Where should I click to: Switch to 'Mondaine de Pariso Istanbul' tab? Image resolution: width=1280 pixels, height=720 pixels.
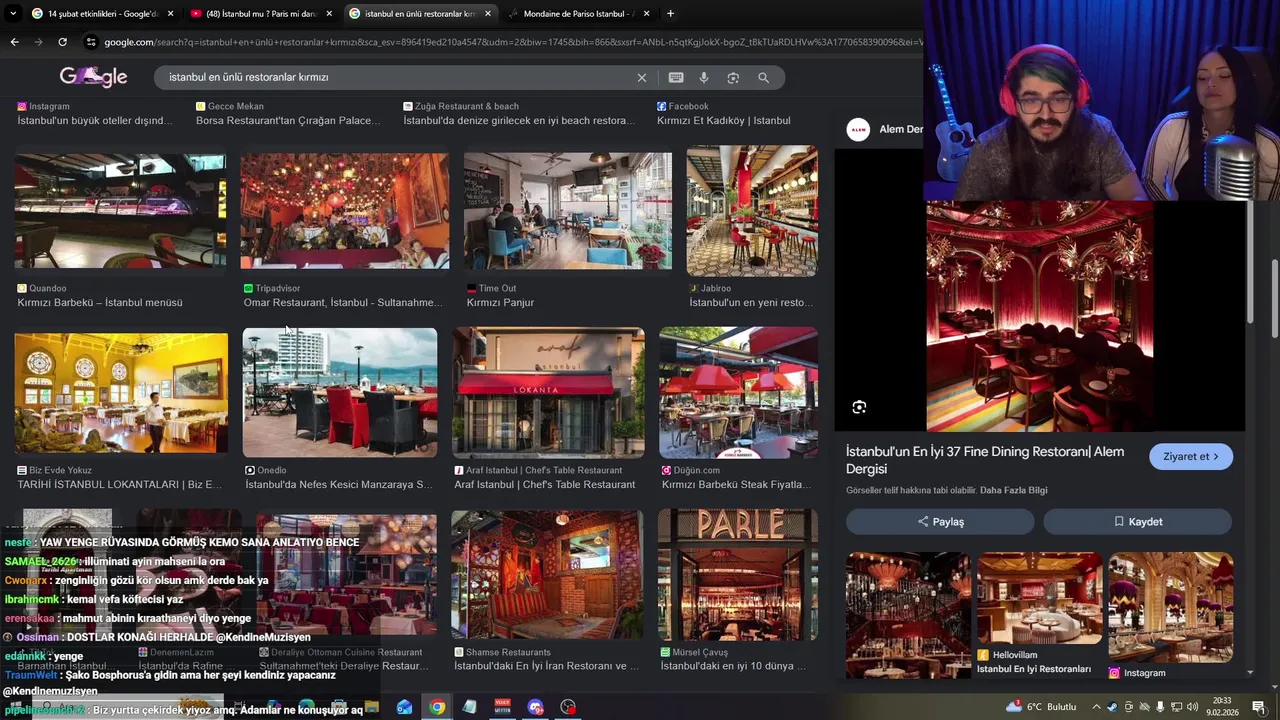tap(578, 14)
